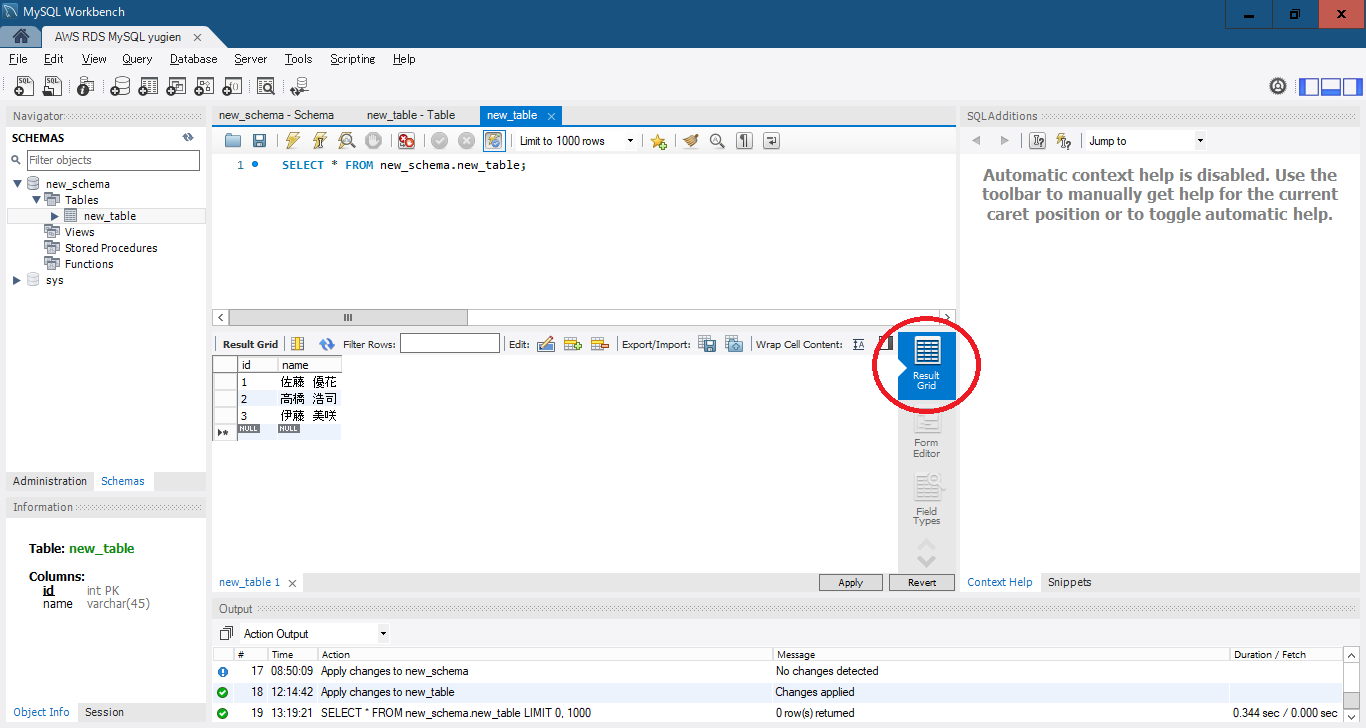Open the Action Output dropdown
The height and width of the screenshot is (728, 1366).
click(x=383, y=633)
